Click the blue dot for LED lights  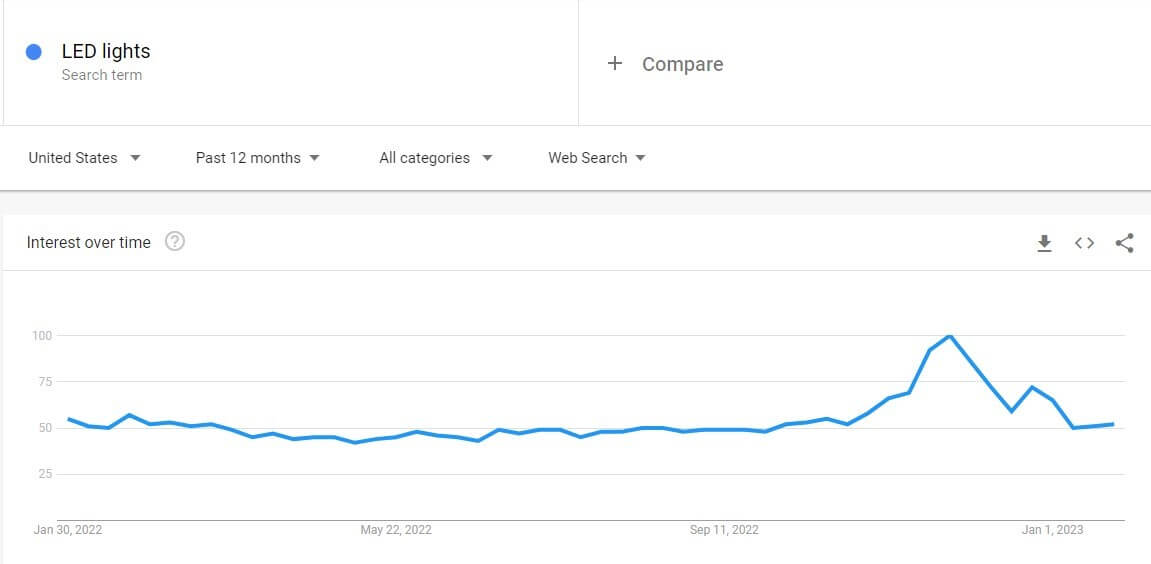(34, 52)
